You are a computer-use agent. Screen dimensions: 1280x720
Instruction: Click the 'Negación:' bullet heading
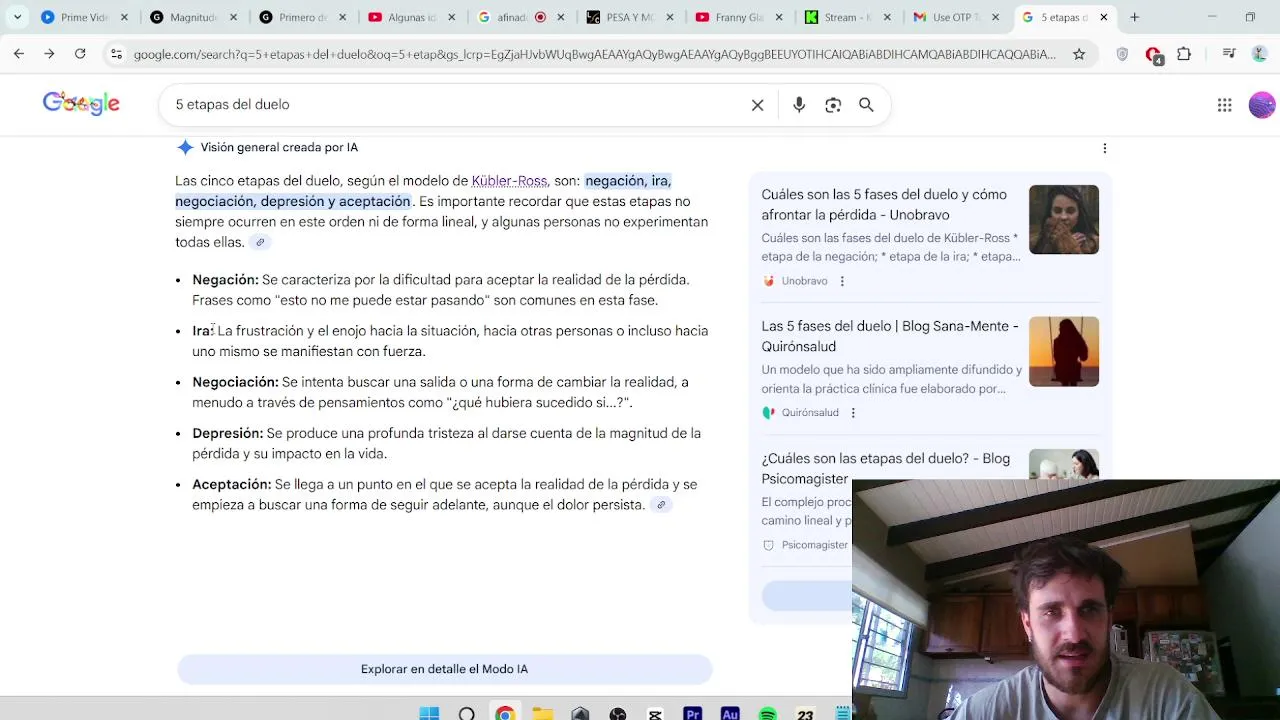point(225,280)
